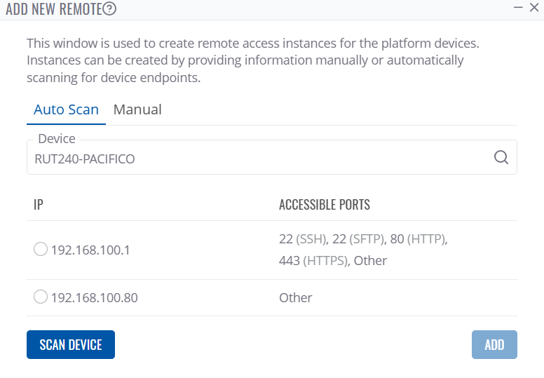This screenshot has width=544, height=378.
Task: Click the Scan Device button
Action: (x=71, y=345)
